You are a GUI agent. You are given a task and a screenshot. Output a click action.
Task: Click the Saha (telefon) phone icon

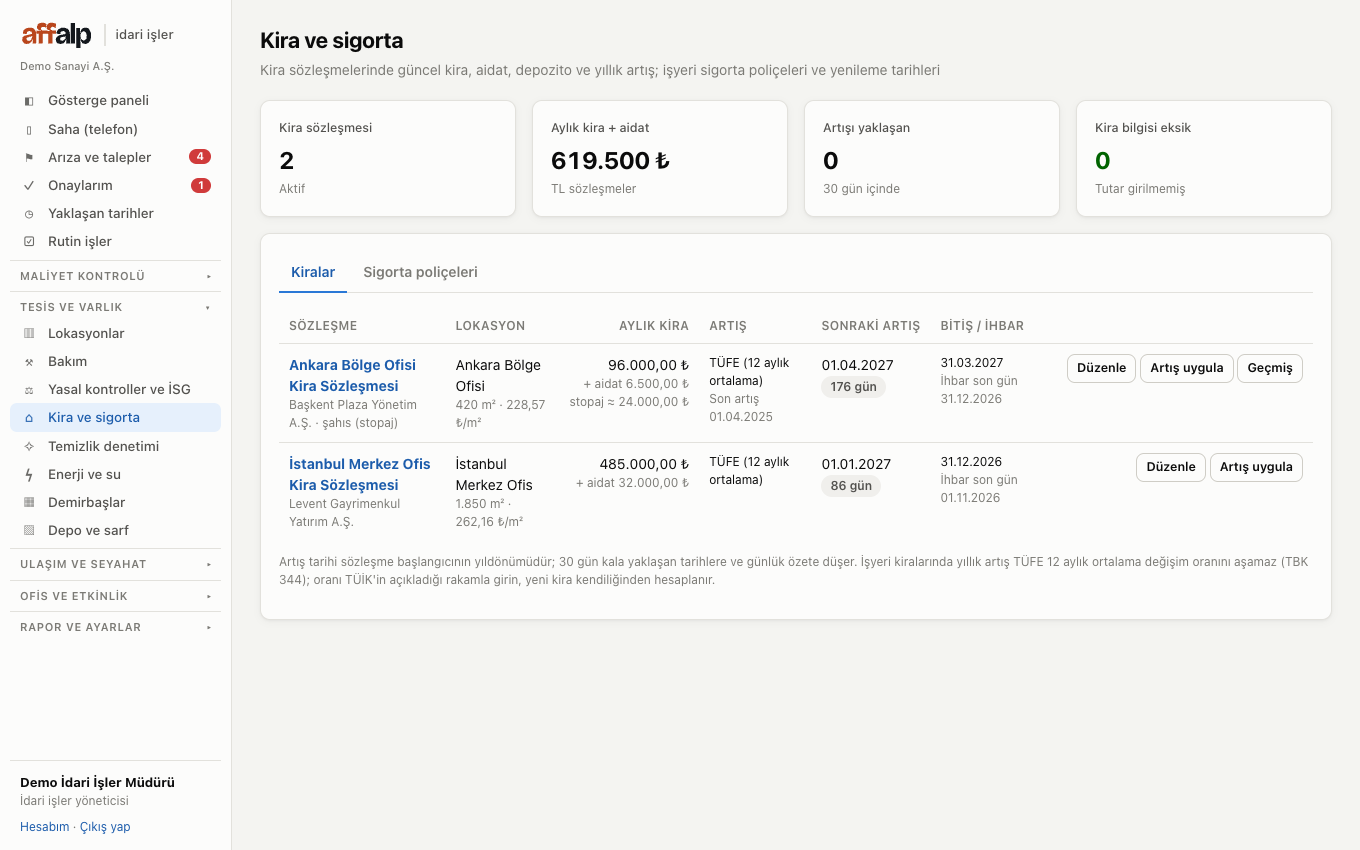(29, 129)
